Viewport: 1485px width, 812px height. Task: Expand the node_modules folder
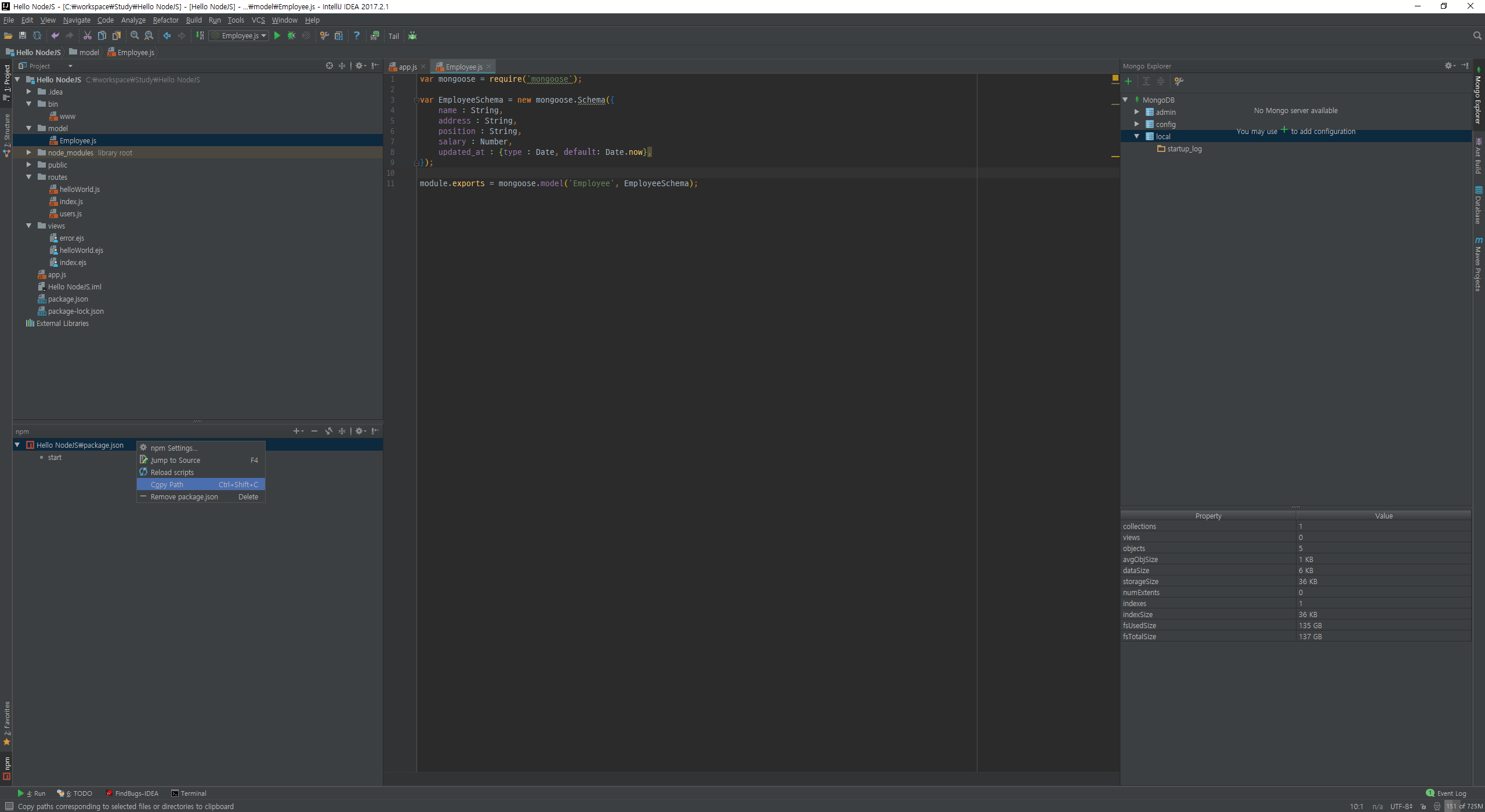click(x=29, y=153)
